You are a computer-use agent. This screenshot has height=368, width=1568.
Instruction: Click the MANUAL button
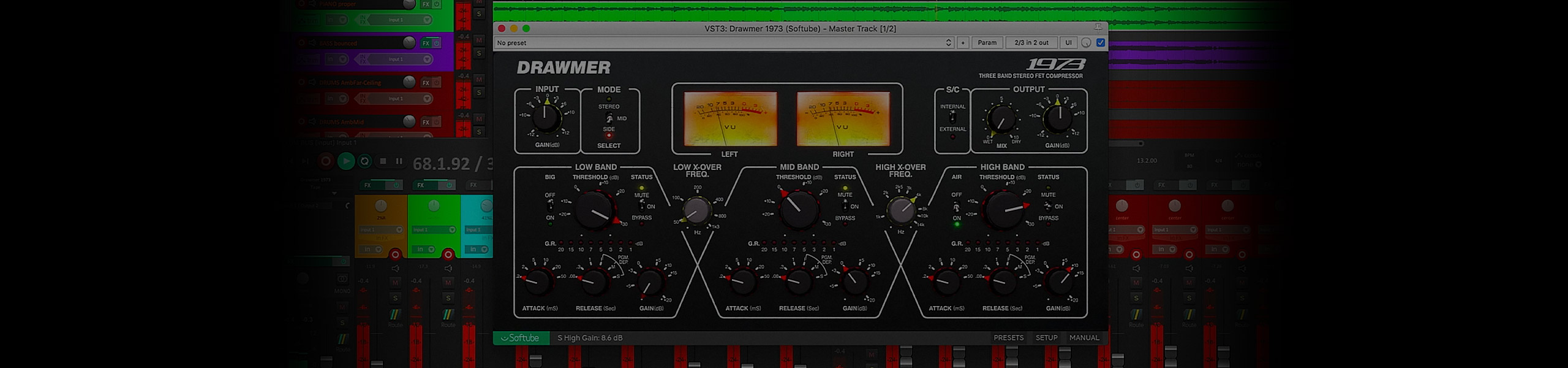coord(1084,338)
